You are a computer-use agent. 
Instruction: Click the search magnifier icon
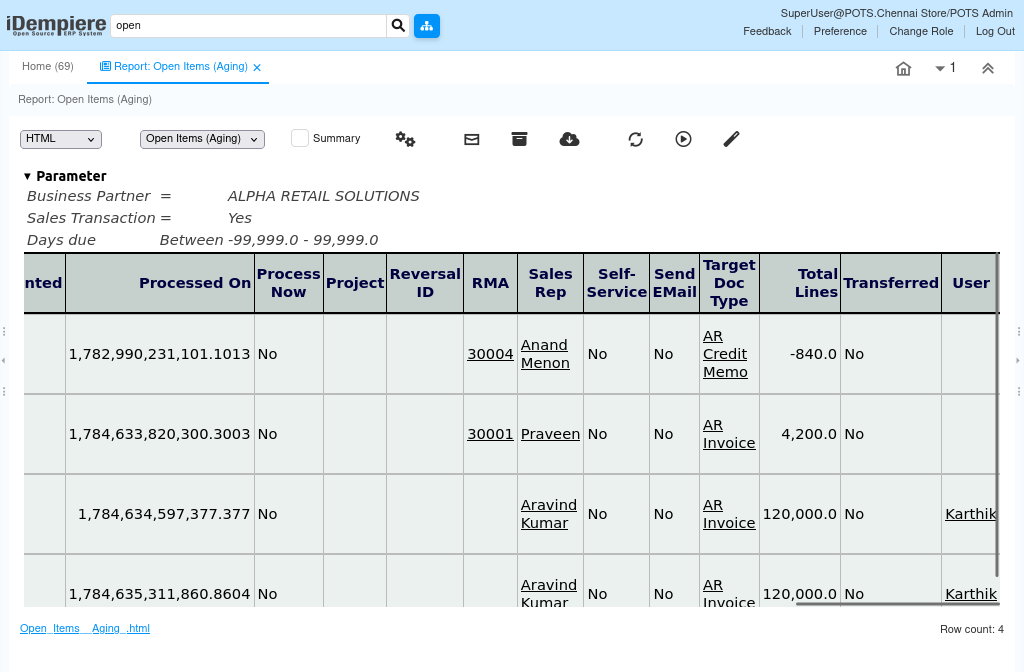pos(398,25)
